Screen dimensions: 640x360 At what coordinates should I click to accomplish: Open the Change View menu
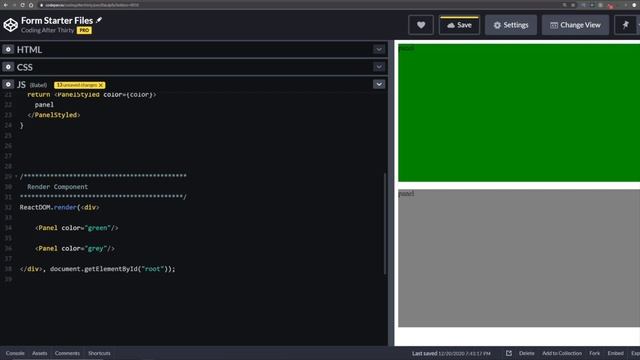pos(575,25)
